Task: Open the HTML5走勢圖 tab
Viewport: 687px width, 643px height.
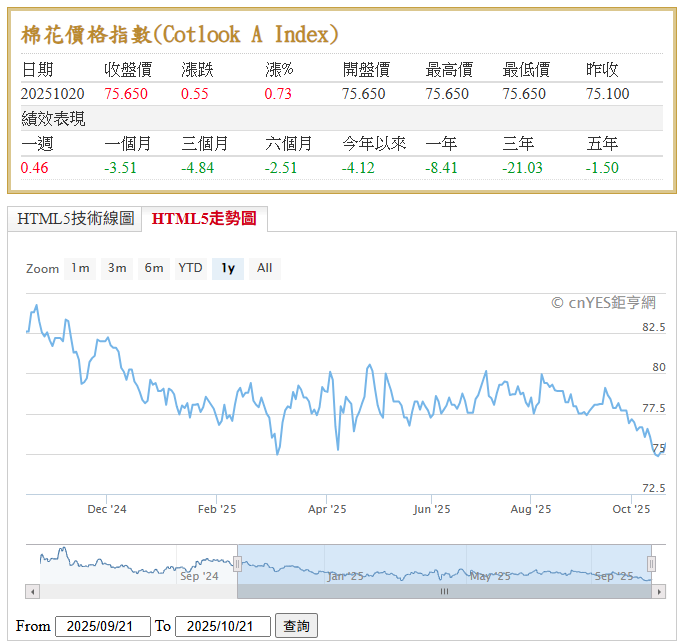Action: [206, 218]
